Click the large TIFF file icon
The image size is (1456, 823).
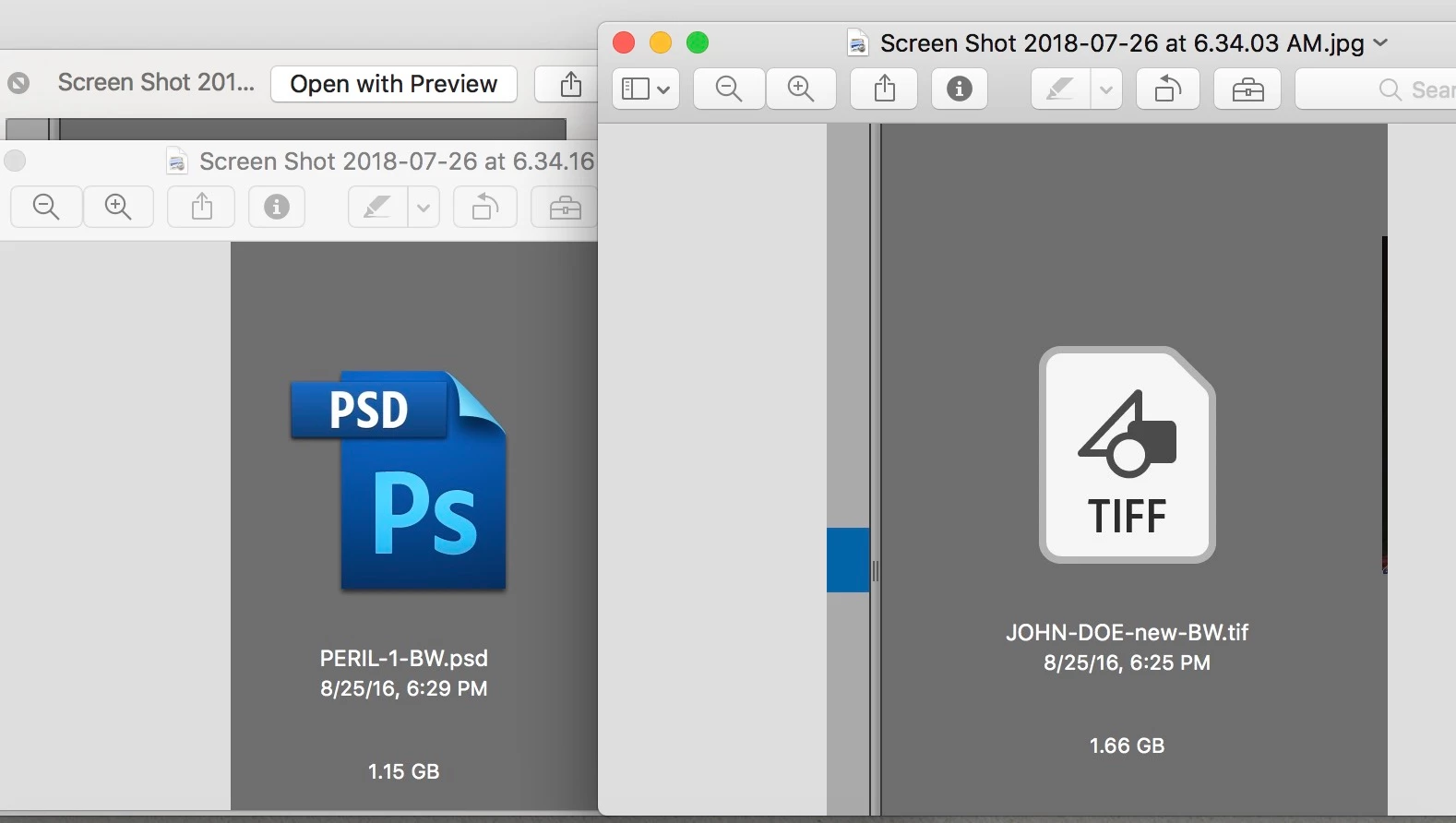[1127, 455]
